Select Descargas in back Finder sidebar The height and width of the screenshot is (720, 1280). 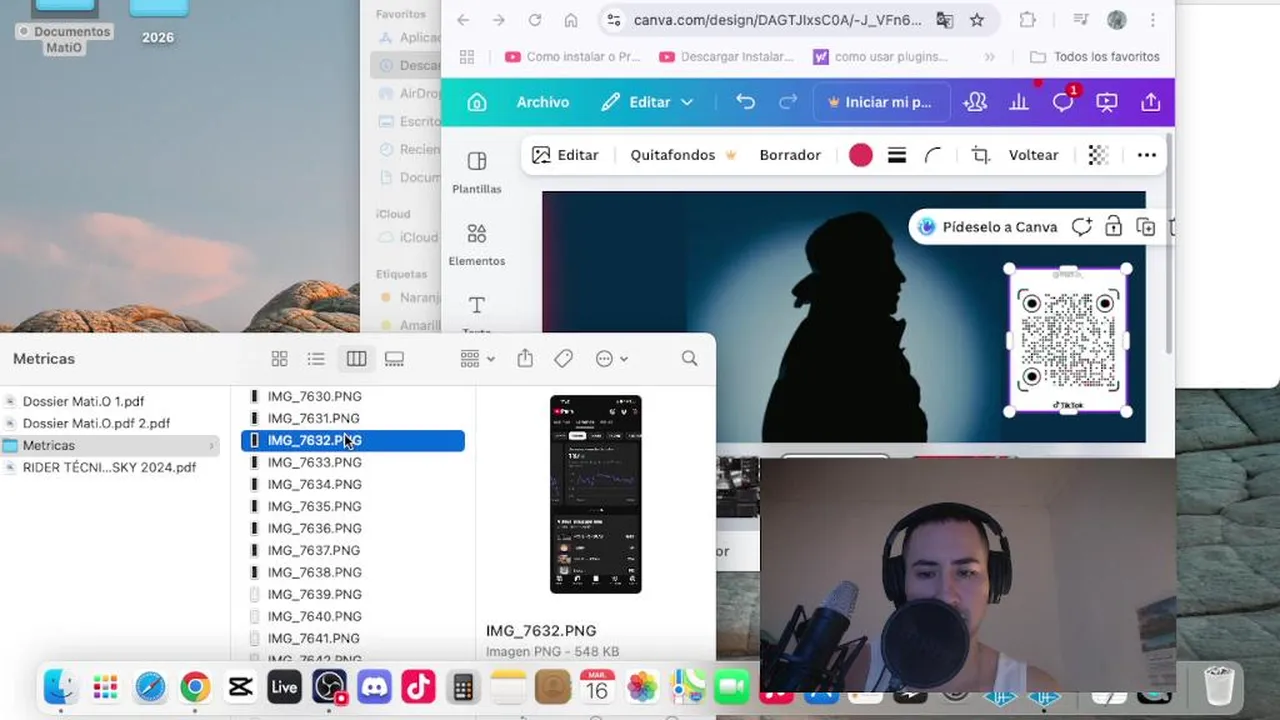click(405, 65)
